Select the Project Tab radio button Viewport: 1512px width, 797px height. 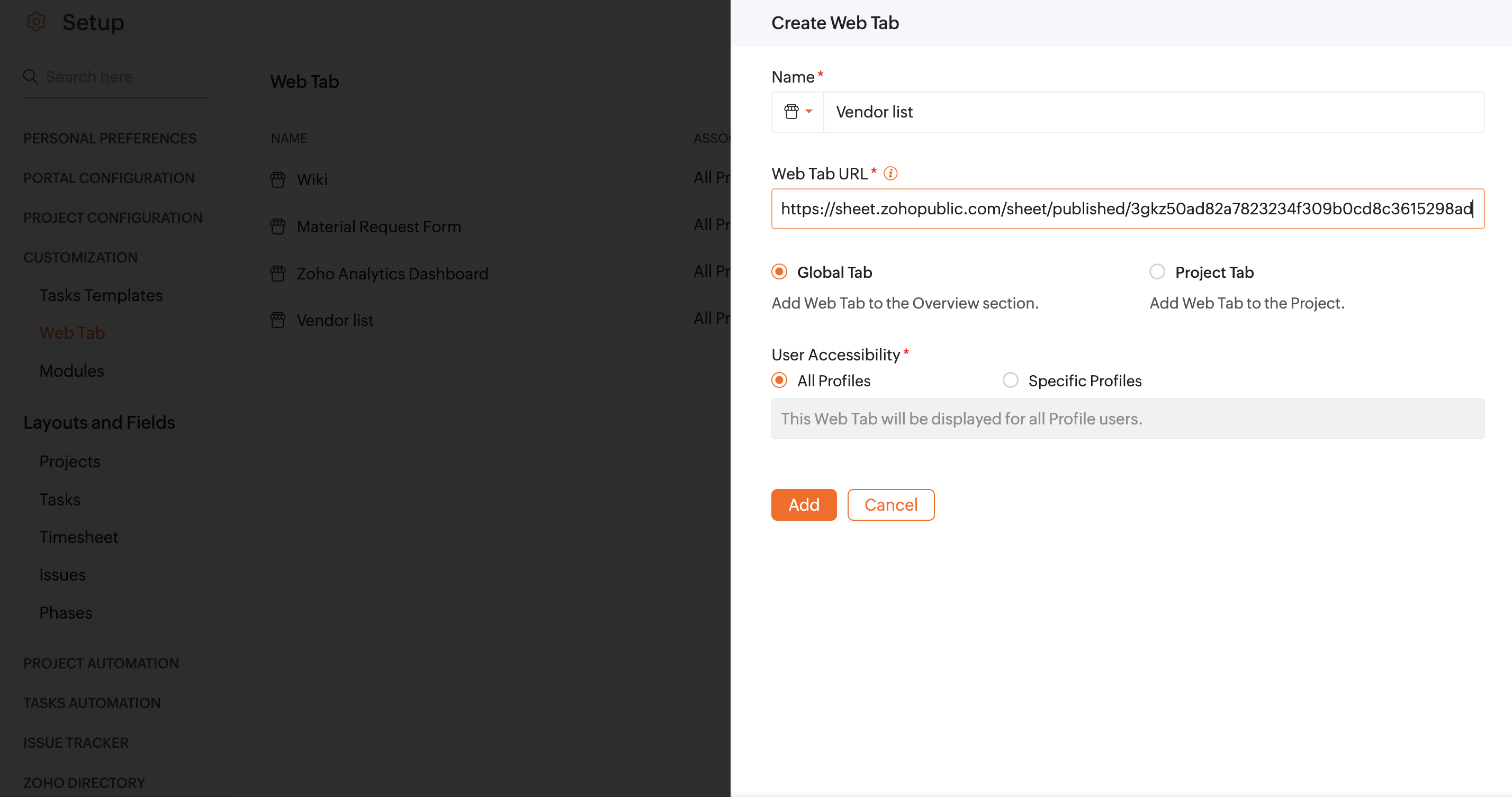(x=1157, y=271)
